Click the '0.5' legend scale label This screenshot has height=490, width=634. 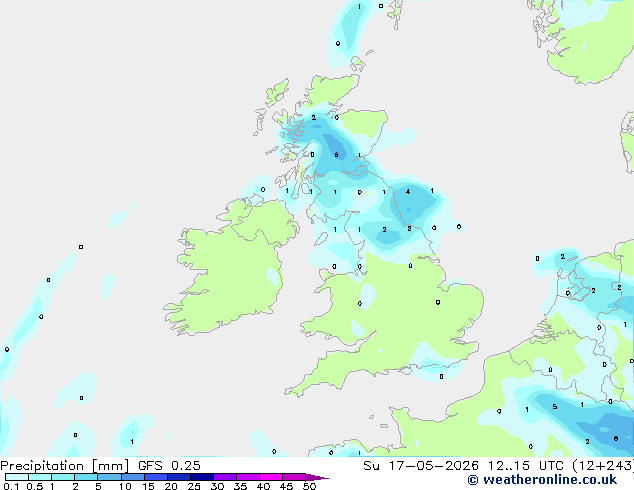(x=35, y=486)
